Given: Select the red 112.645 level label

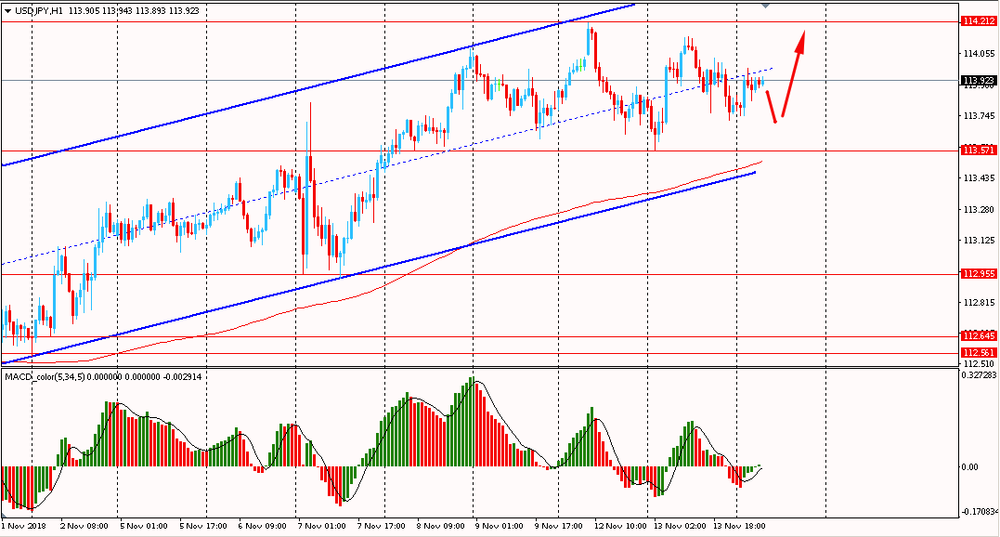Looking at the screenshot, I should tap(979, 335).
